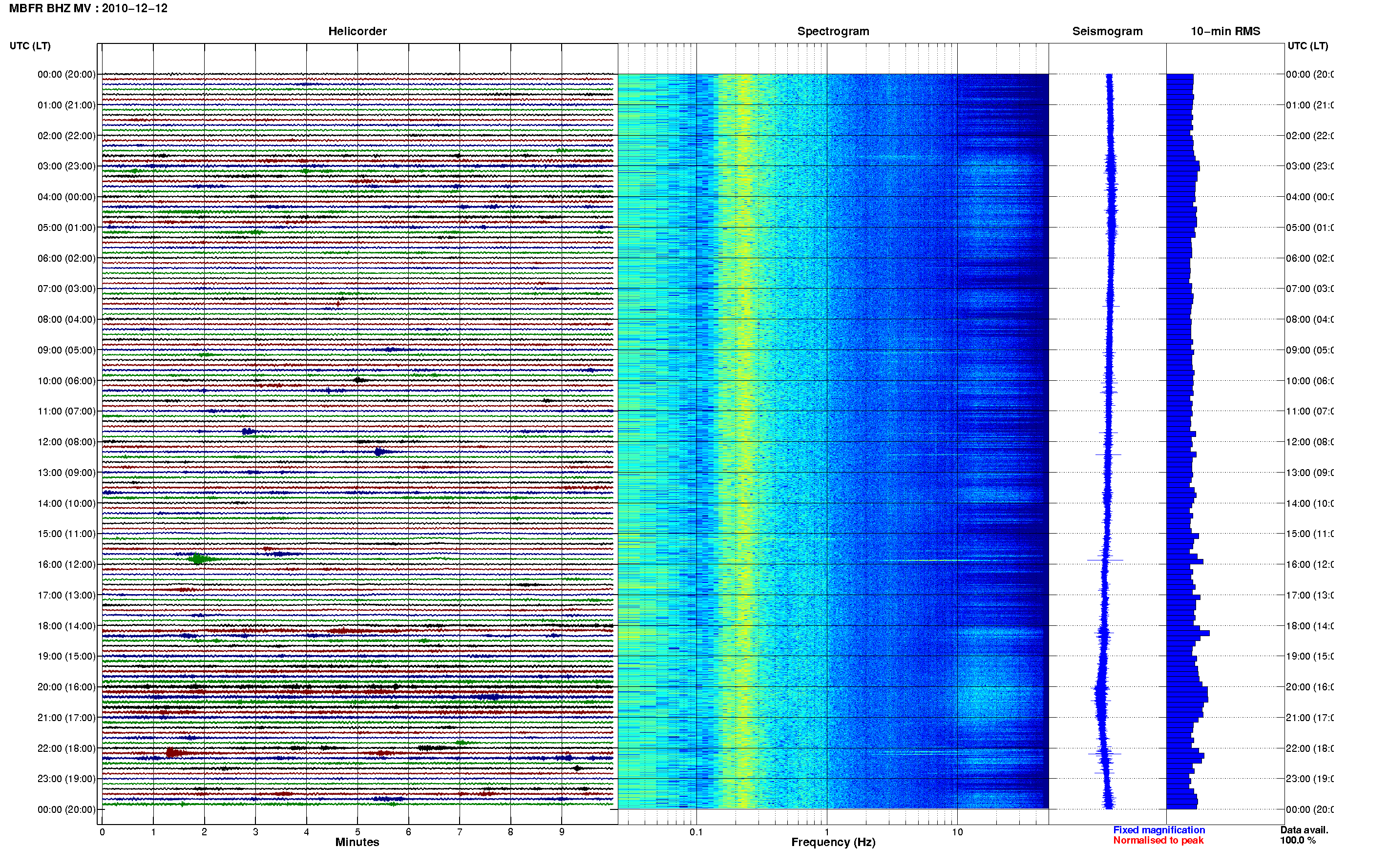The image size is (1389, 868).
Task: Click the left "02:00 (22:00)" time label
Action: point(66,136)
